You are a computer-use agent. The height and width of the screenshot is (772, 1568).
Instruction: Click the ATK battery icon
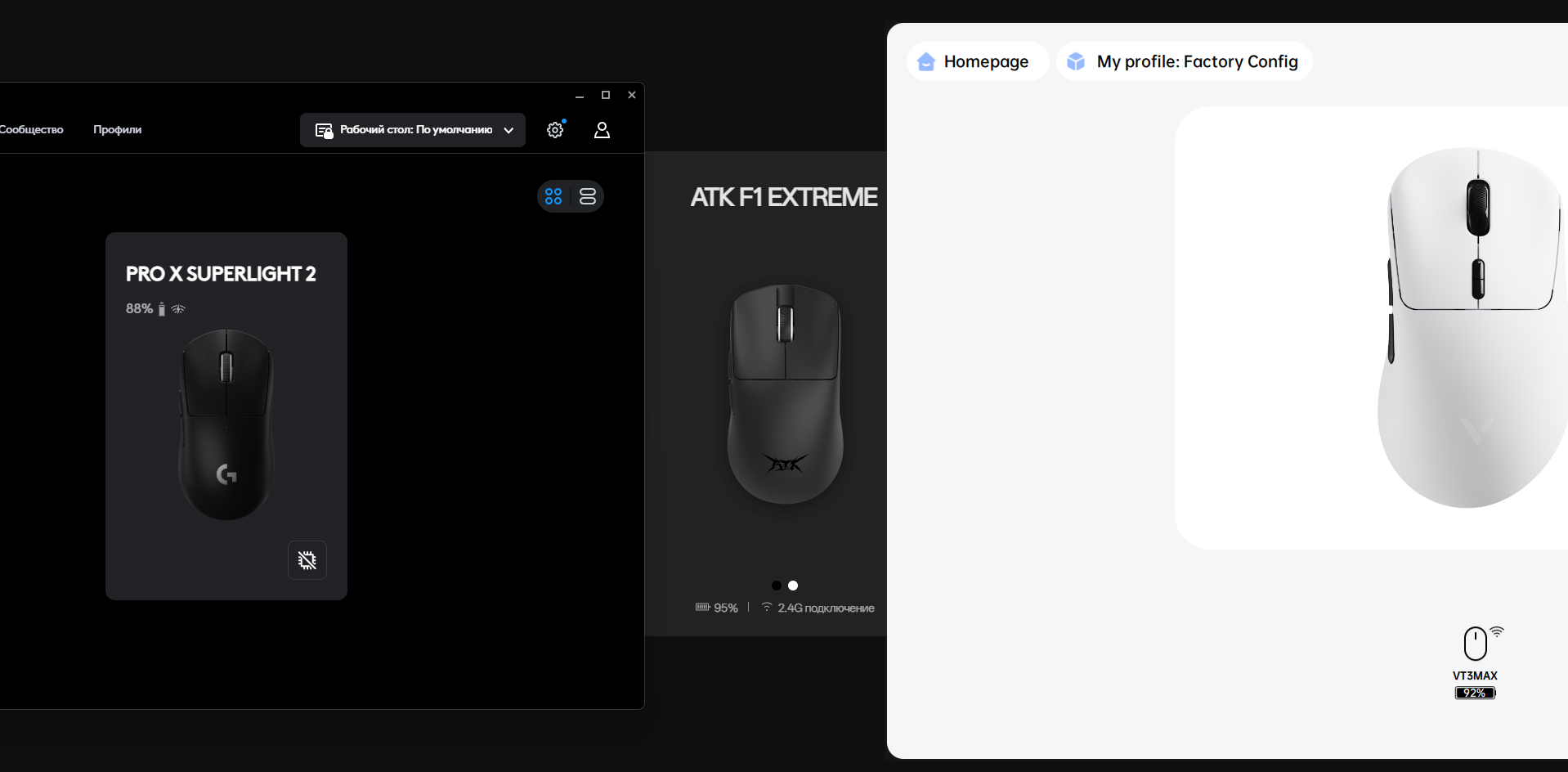(x=703, y=607)
